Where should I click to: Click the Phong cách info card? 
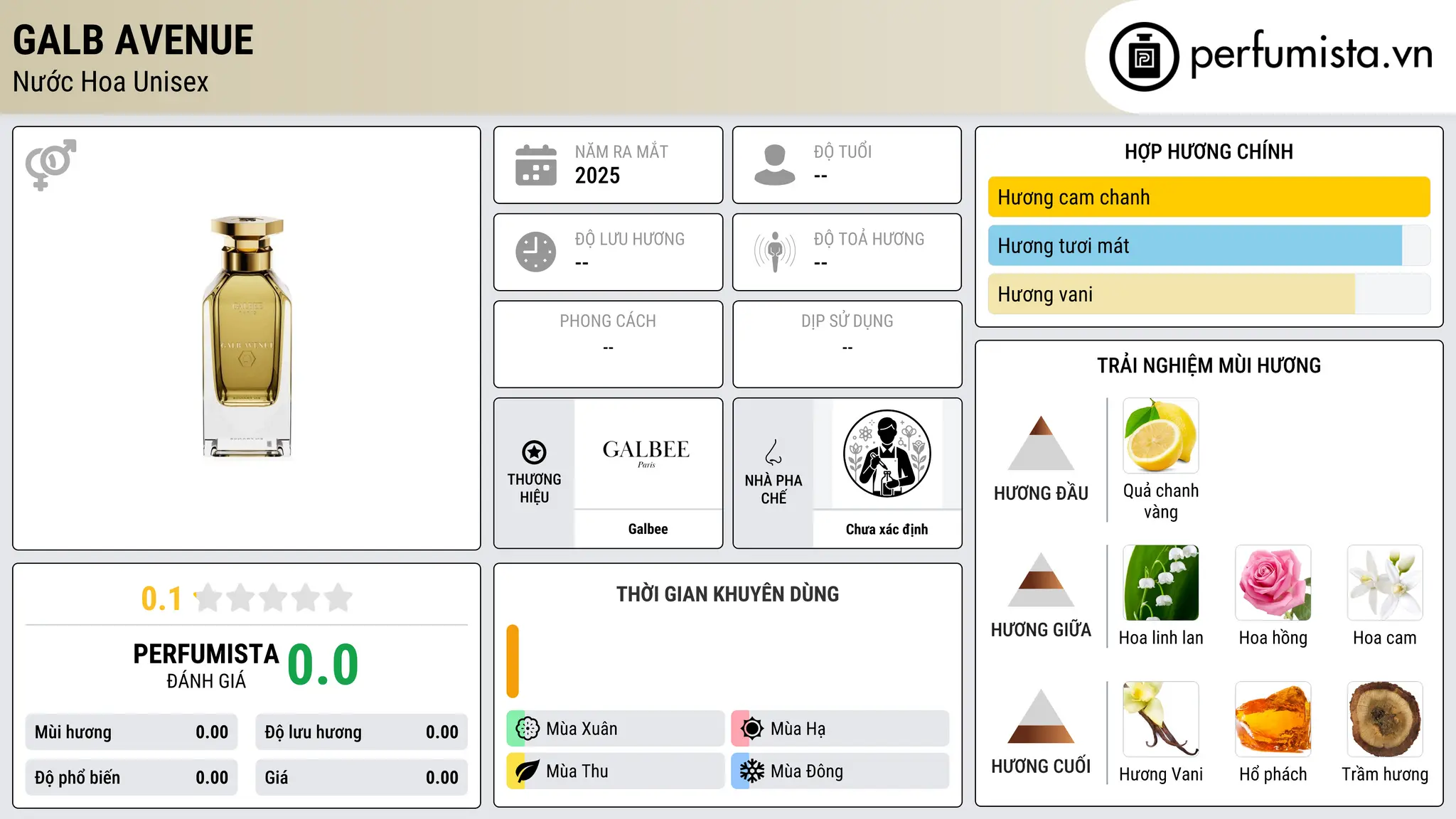(x=608, y=344)
